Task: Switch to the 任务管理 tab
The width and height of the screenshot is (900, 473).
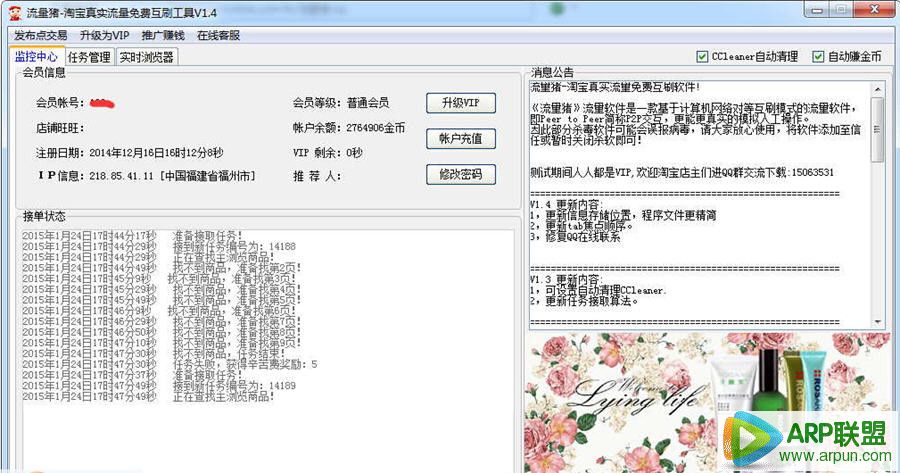Action: [89, 57]
